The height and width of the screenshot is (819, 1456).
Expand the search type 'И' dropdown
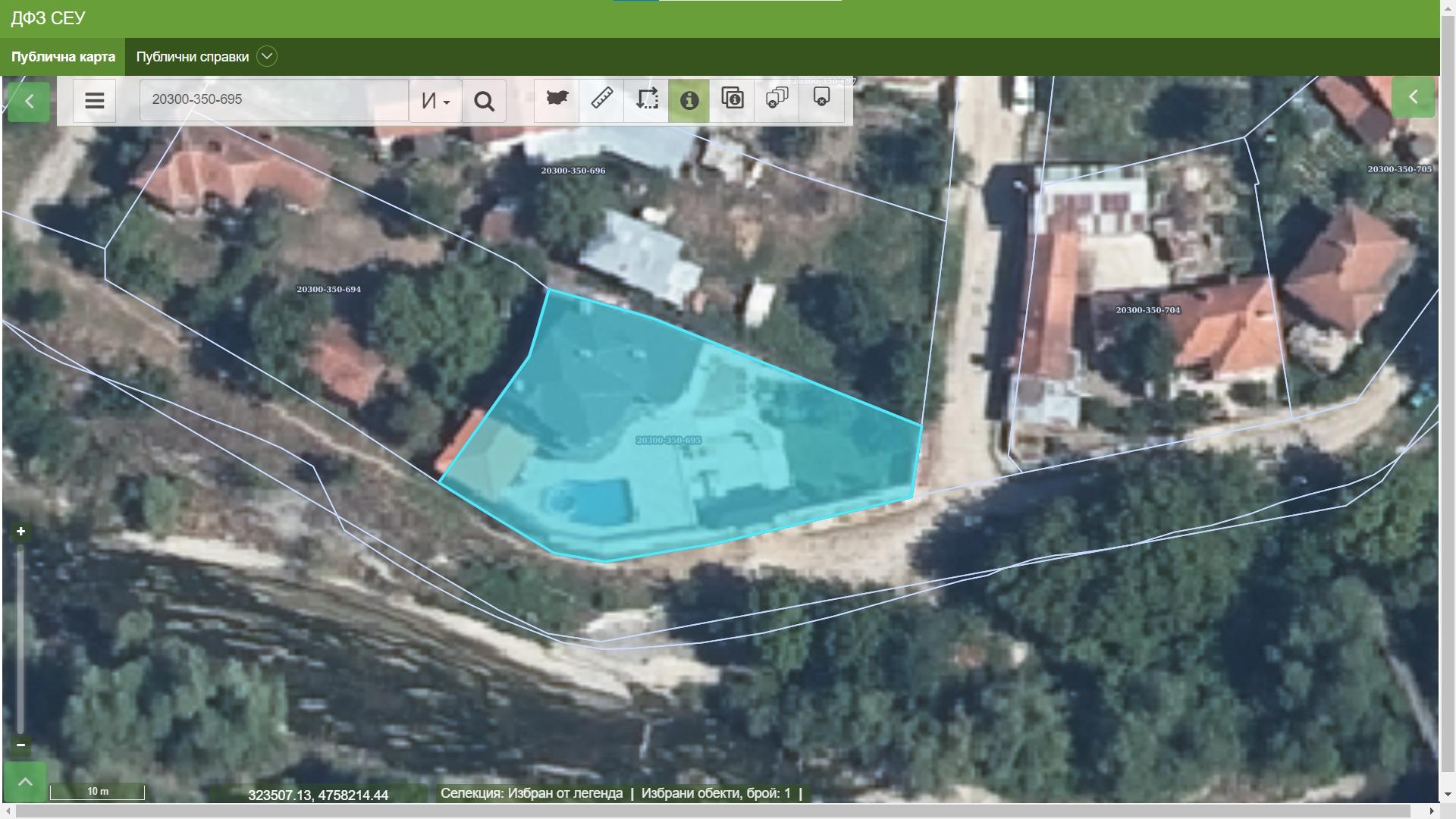click(435, 101)
